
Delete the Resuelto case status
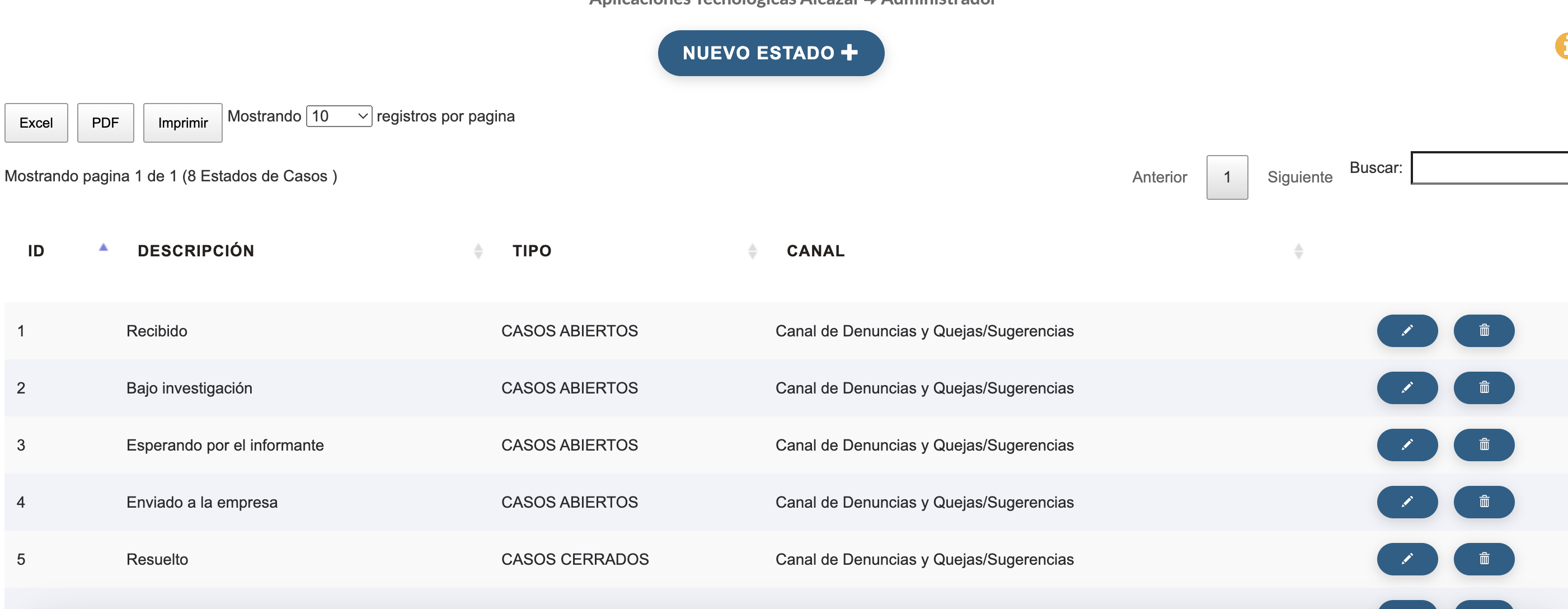click(x=1484, y=559)
